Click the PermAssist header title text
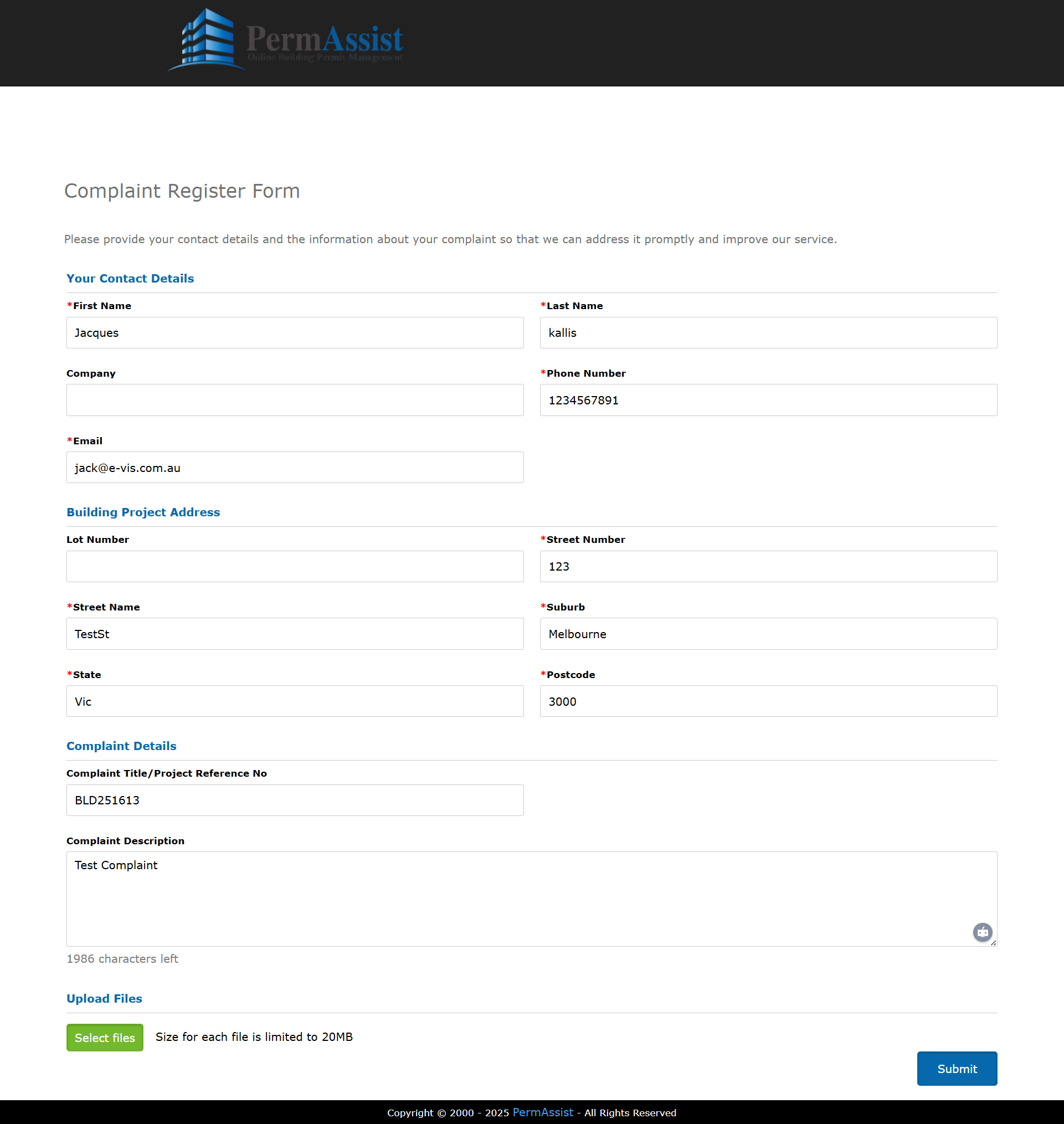Viewport: 1064px width, 1124px height. click(325, 39)
